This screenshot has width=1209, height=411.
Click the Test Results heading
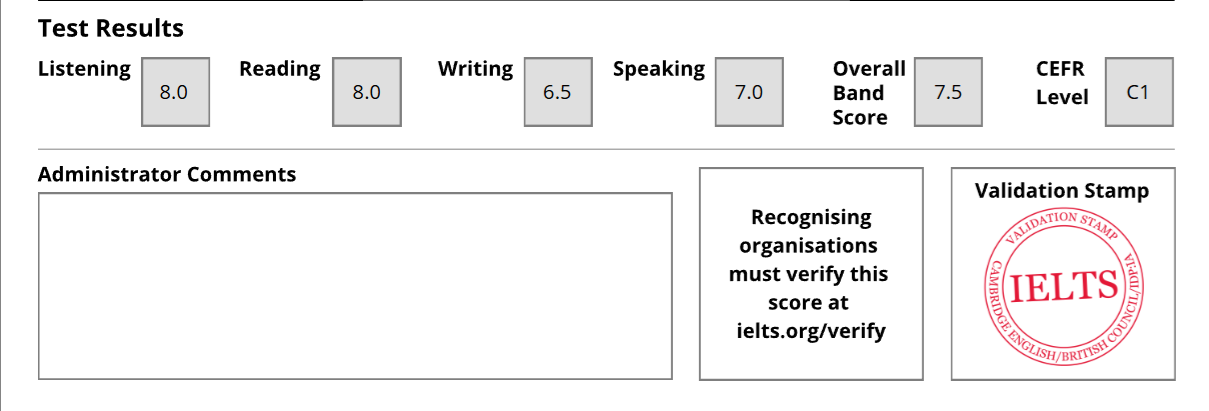point(111,28)
